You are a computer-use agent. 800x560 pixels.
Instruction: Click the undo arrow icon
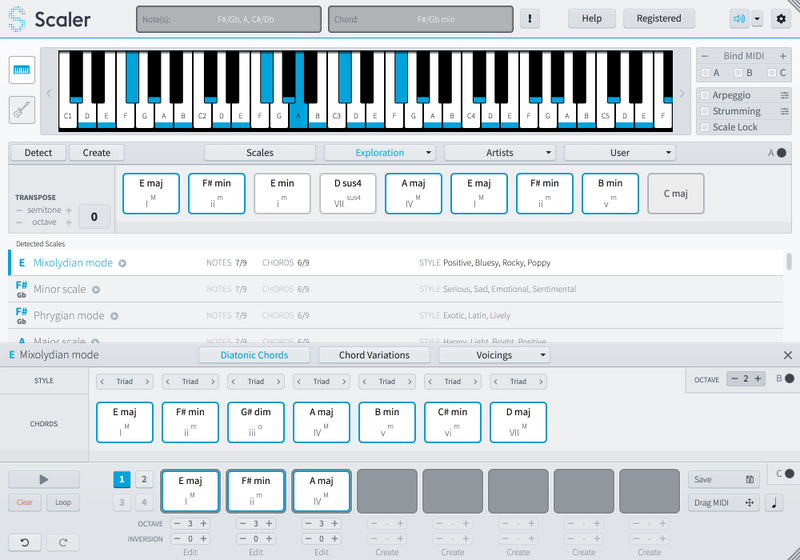(24, 542)
